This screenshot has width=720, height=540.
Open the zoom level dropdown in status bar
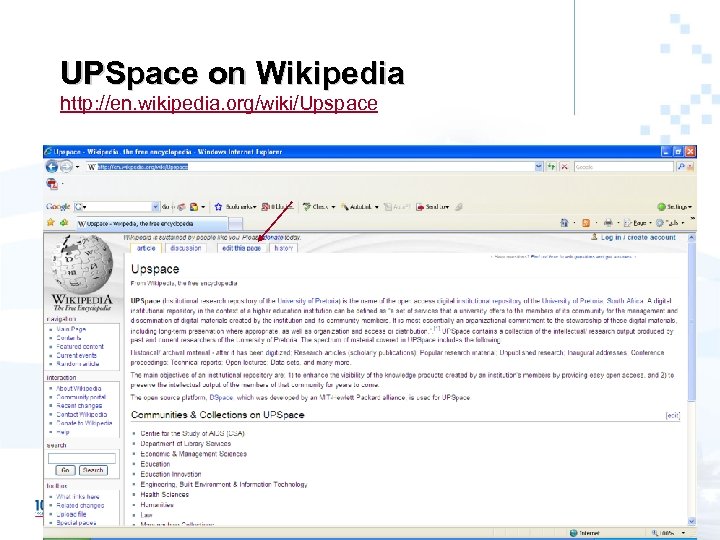pos(683,533)
